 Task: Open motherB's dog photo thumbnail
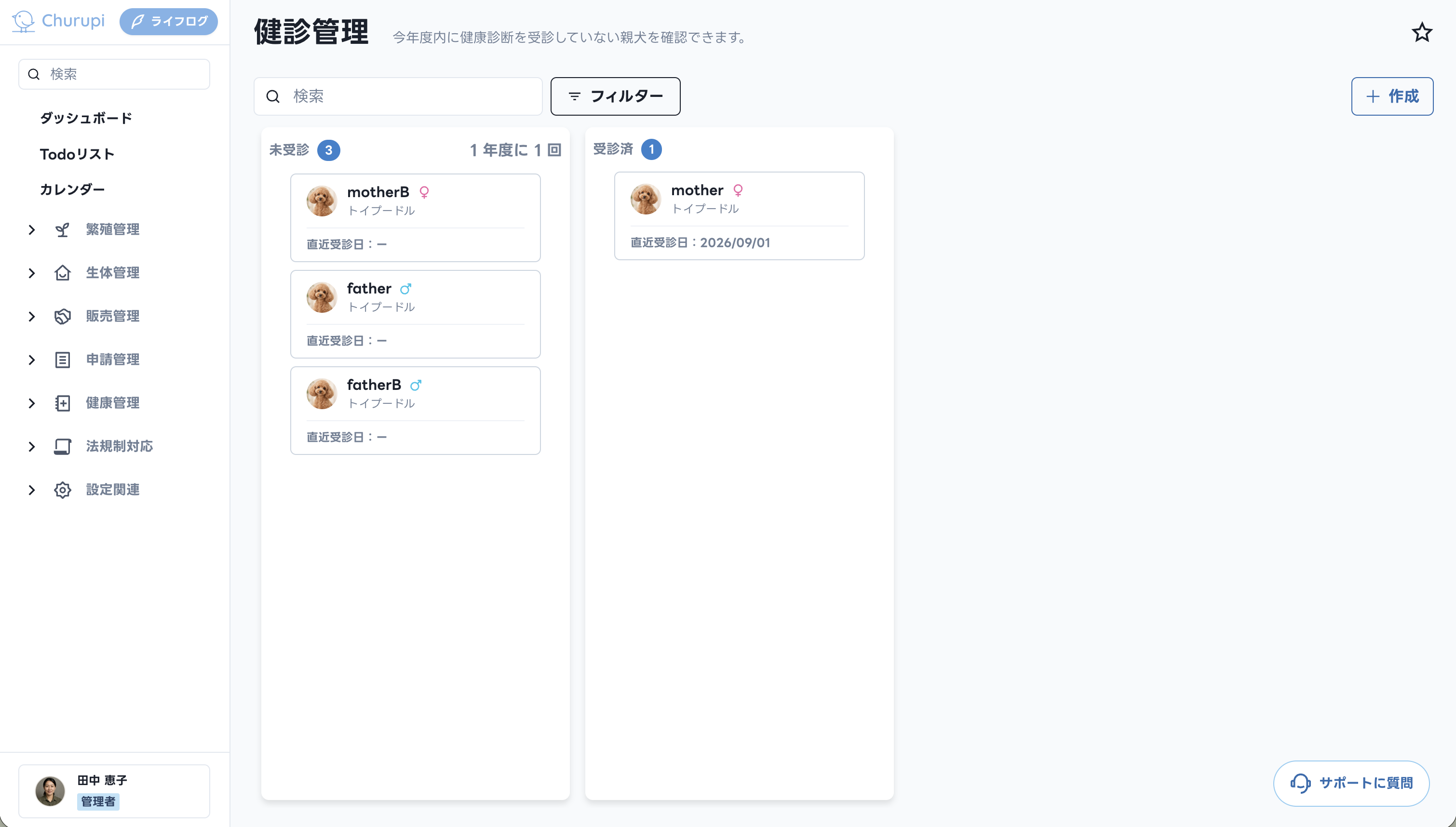click(322, 200)
